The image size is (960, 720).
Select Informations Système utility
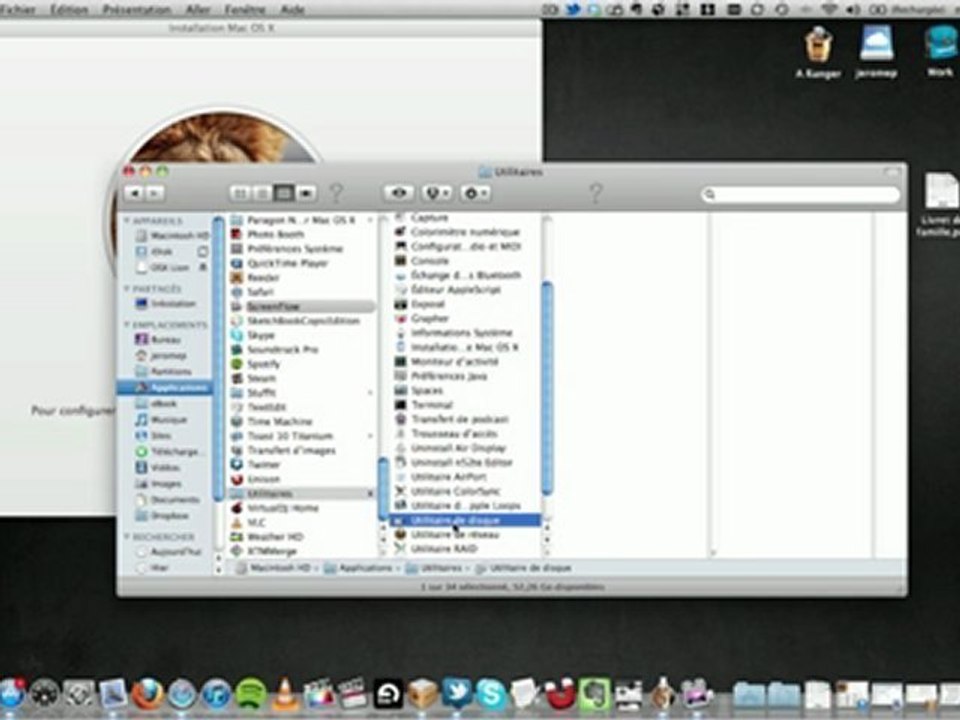461,333
